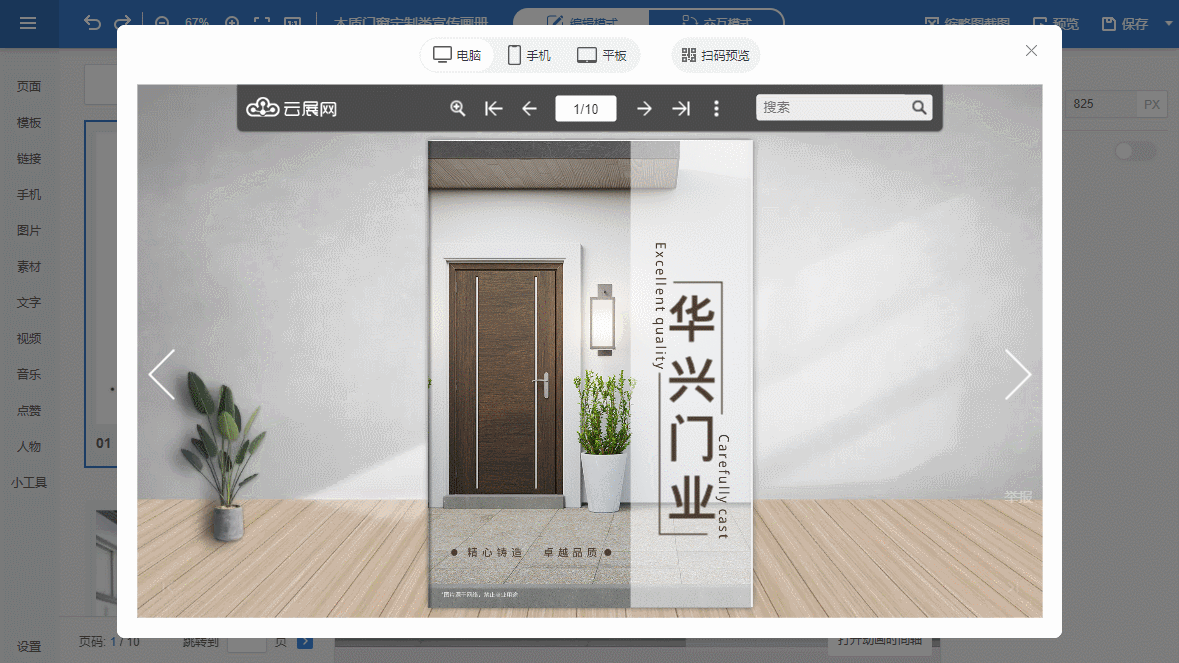Click the search magnifier button

coord(919,107)
